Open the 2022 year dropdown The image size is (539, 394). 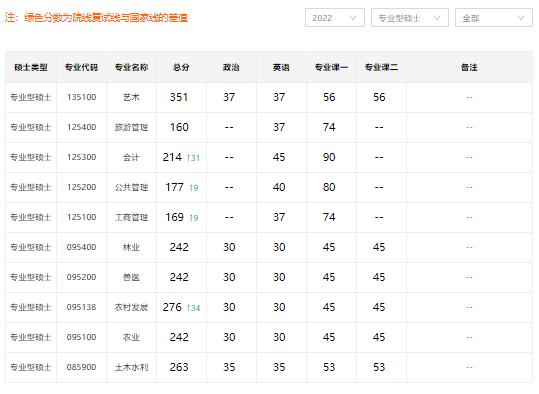334,18
